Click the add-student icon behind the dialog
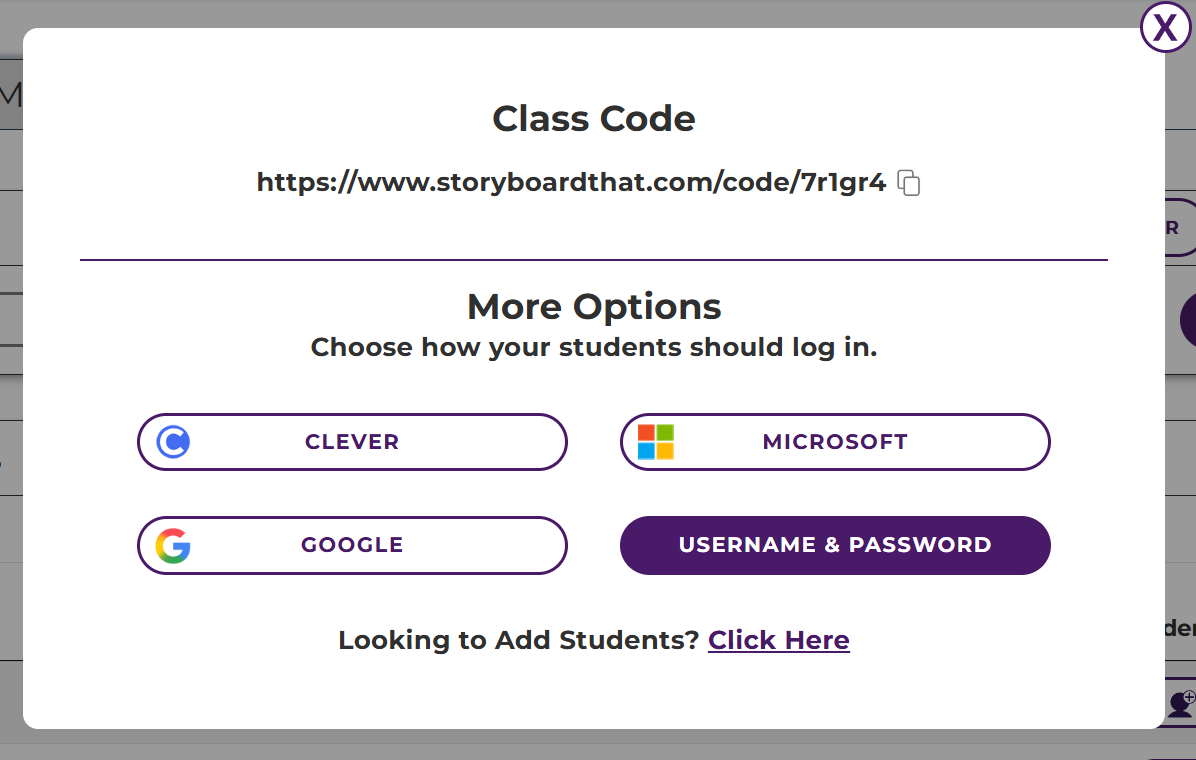The image size is (1196, 760). click(1181, 703)
